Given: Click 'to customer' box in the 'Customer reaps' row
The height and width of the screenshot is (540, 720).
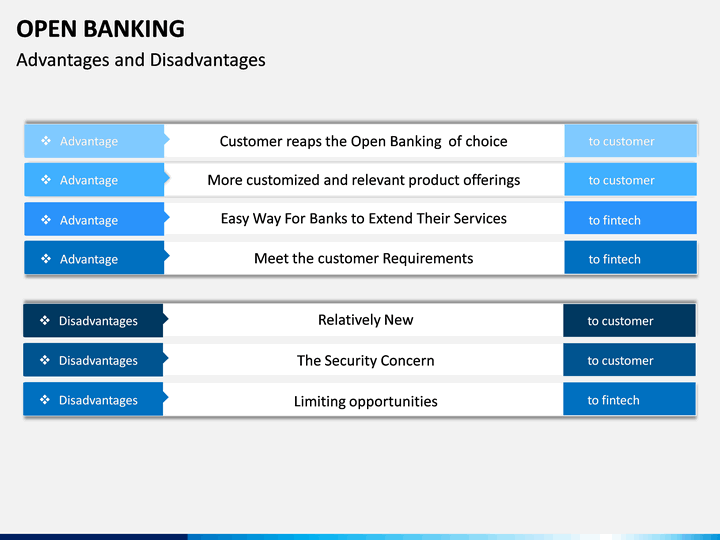Looking at the screenshot, I should 630,141.
